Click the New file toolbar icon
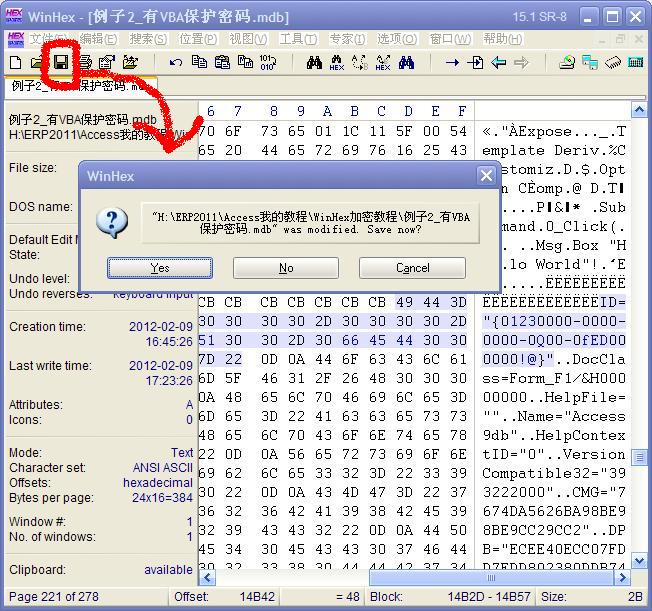The width and height of the screenshot is (652, 611). click(15, 63)
